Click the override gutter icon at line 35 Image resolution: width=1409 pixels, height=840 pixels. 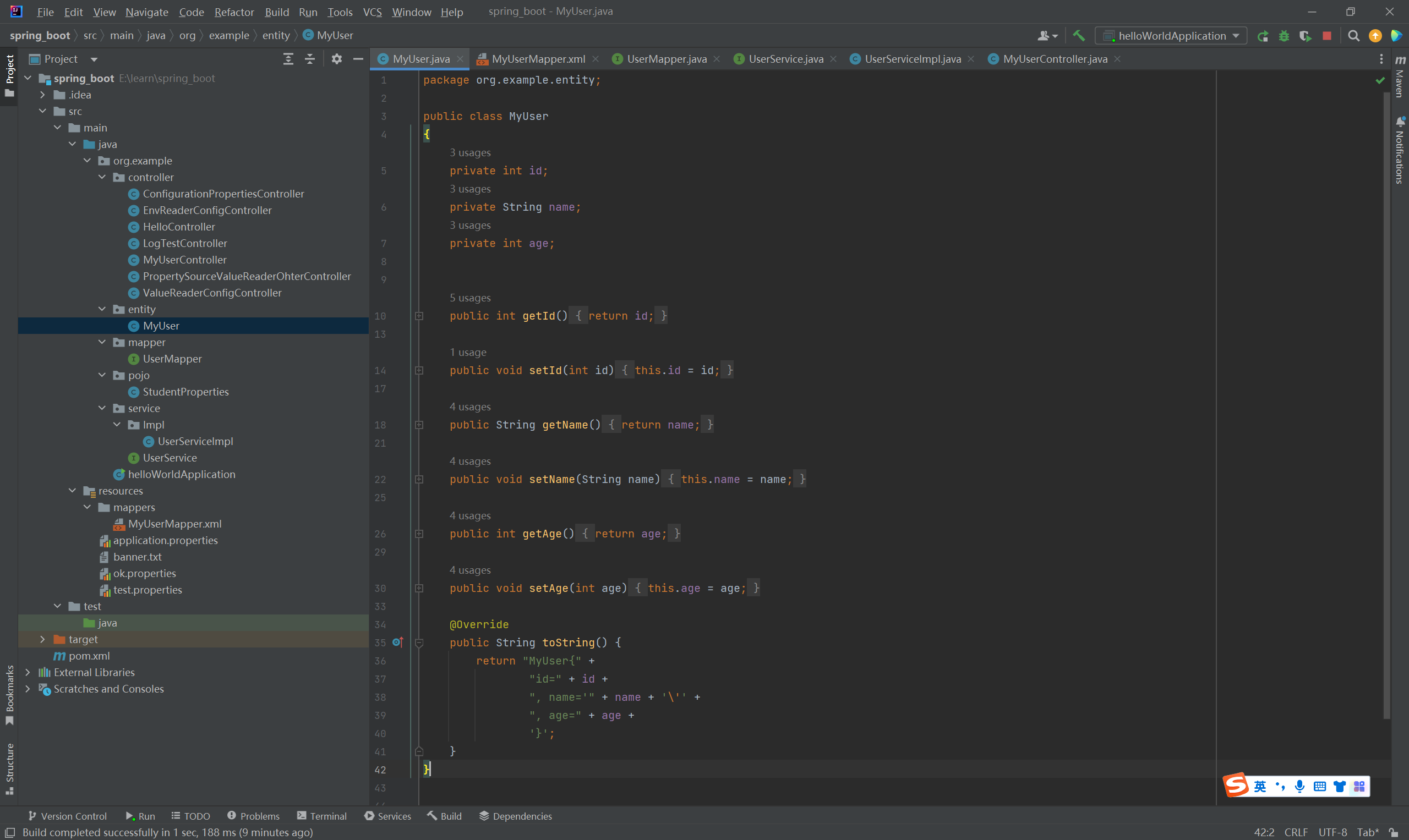[x=397, y=642]
